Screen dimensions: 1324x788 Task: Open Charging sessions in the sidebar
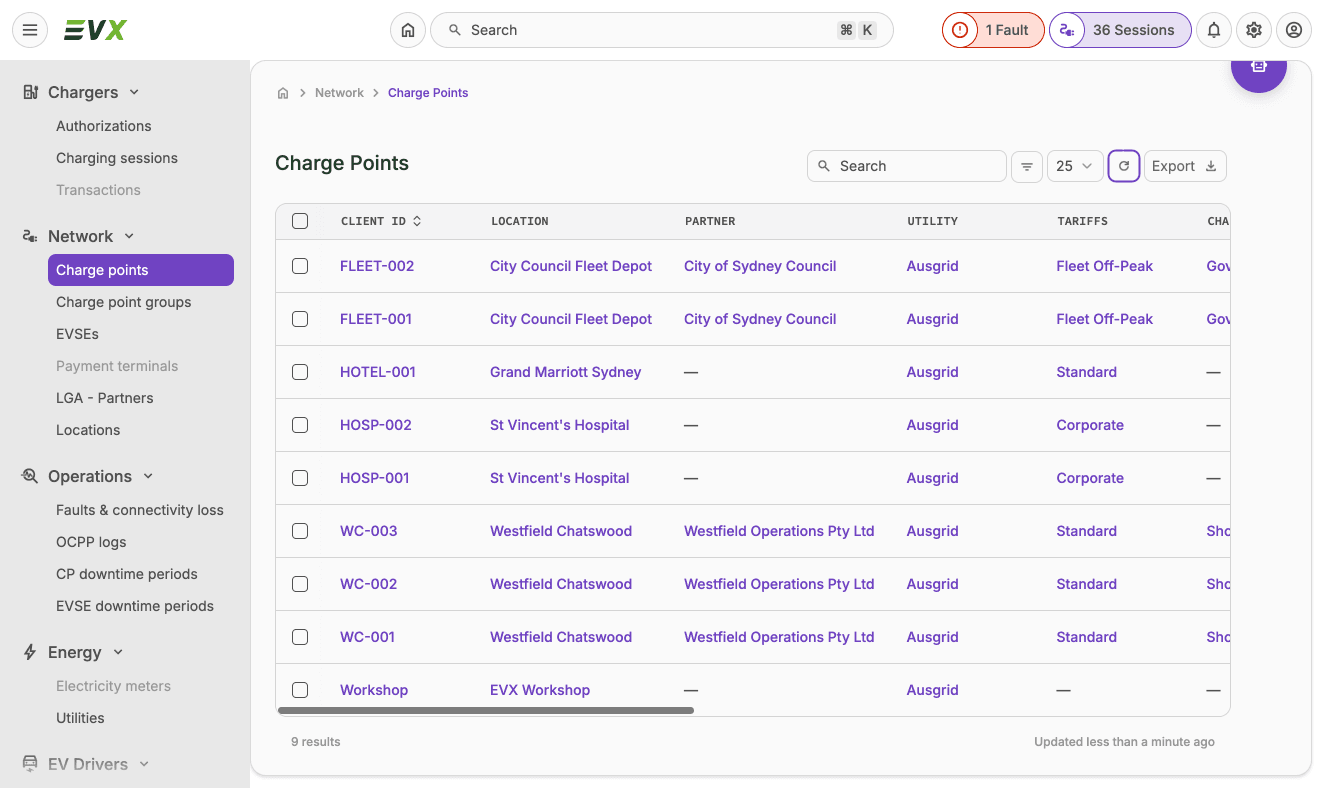(x=117, y=158)
